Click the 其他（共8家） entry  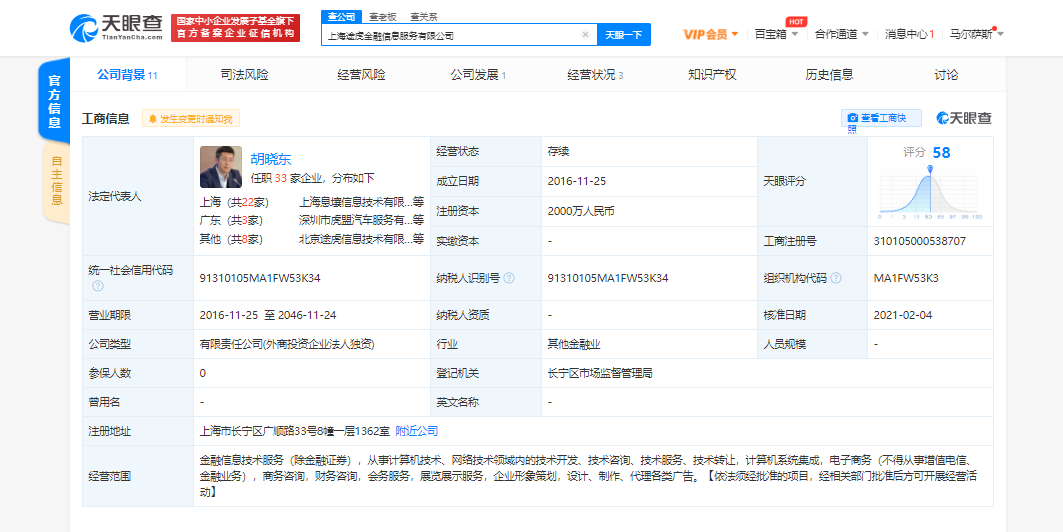(x=231, y=239)
